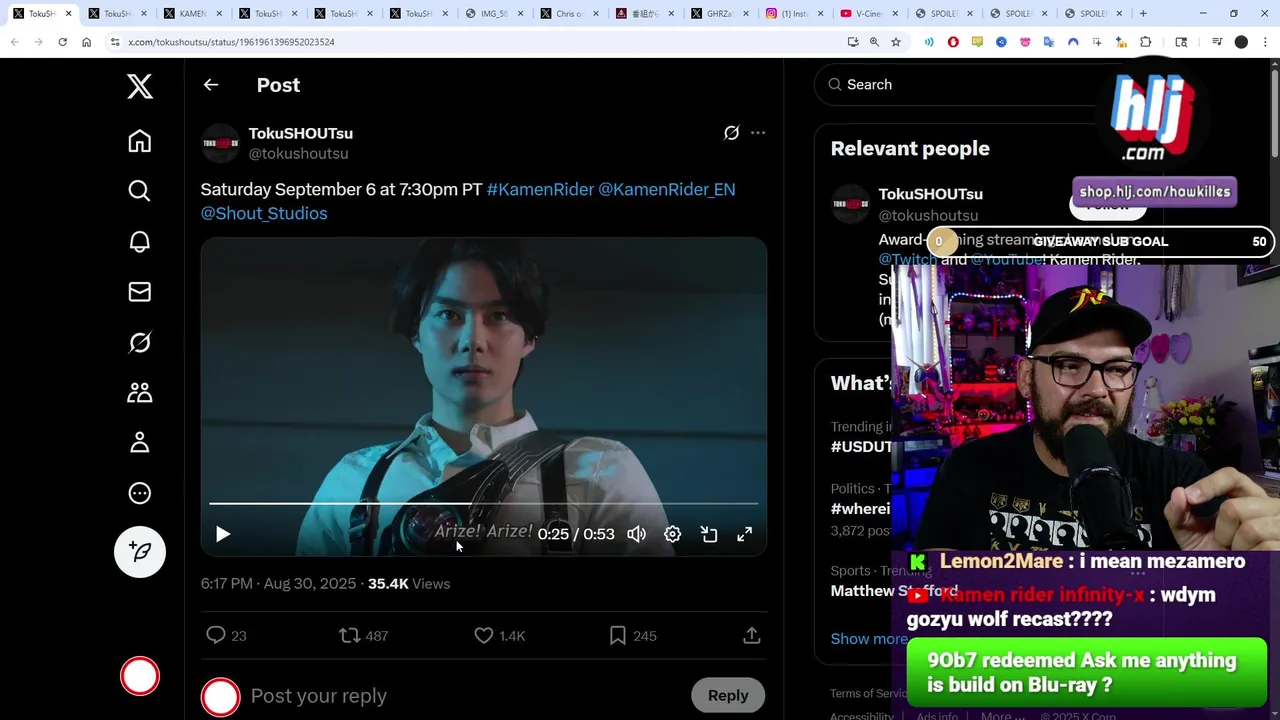Viewport: 1280px width, 720px height.
Task: Compose a new post with feather button
Action: point(140,552)
